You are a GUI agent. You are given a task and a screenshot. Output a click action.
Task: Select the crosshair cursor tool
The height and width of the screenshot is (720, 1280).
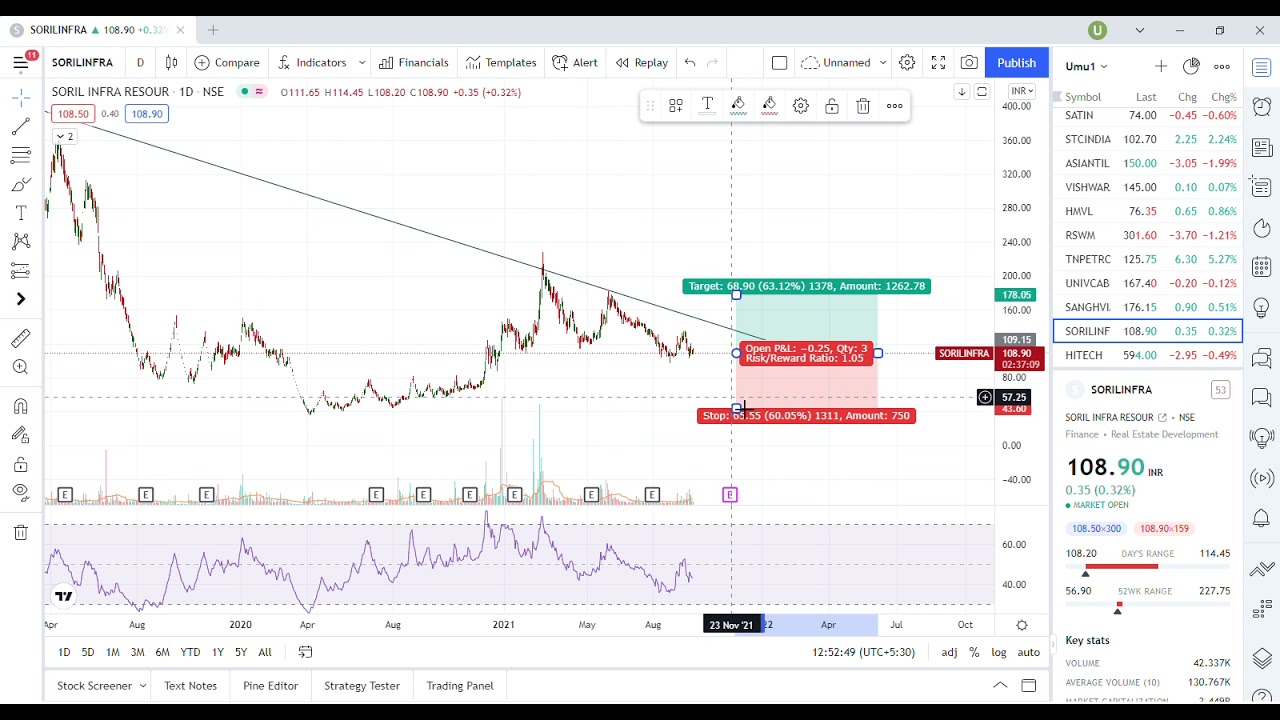[20, 98]
